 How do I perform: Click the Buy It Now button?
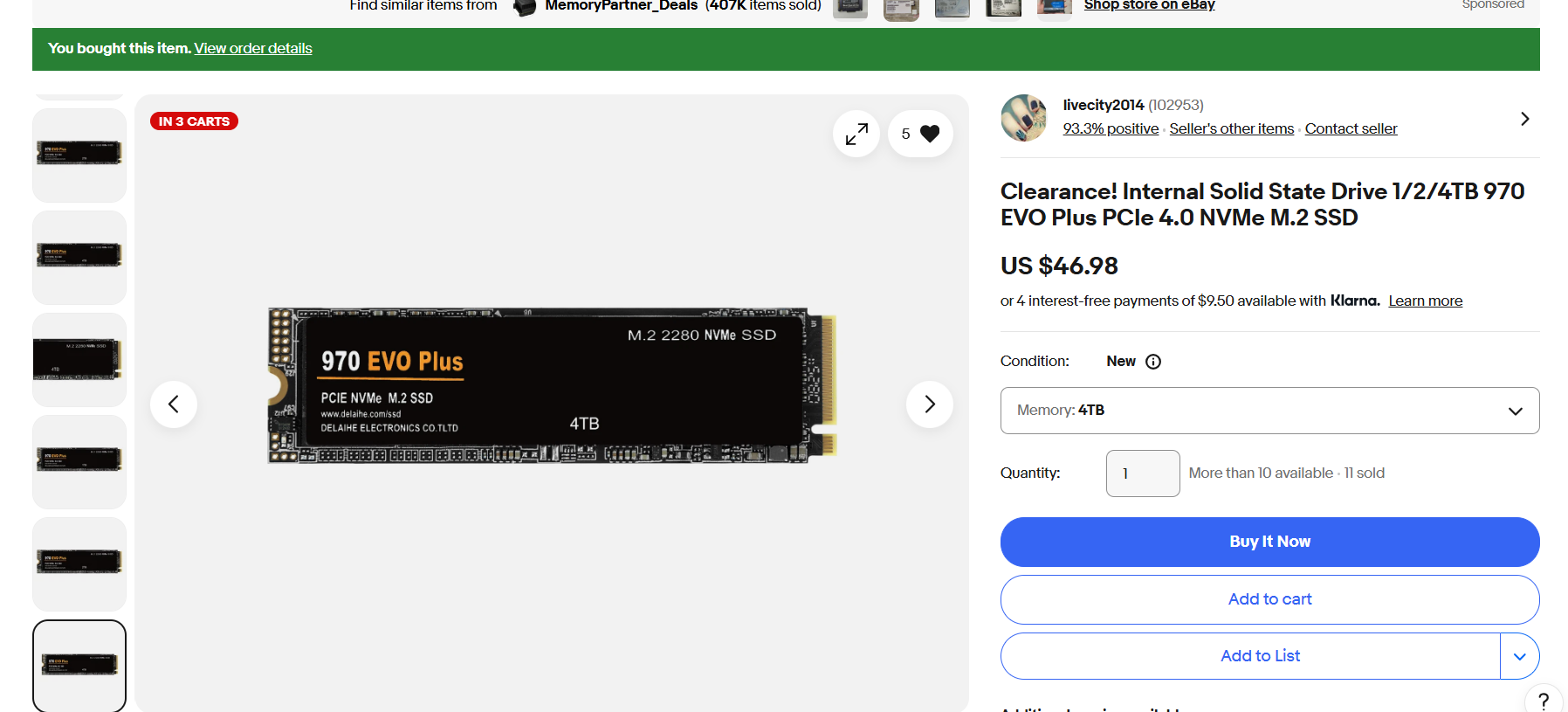point(1269,542)
